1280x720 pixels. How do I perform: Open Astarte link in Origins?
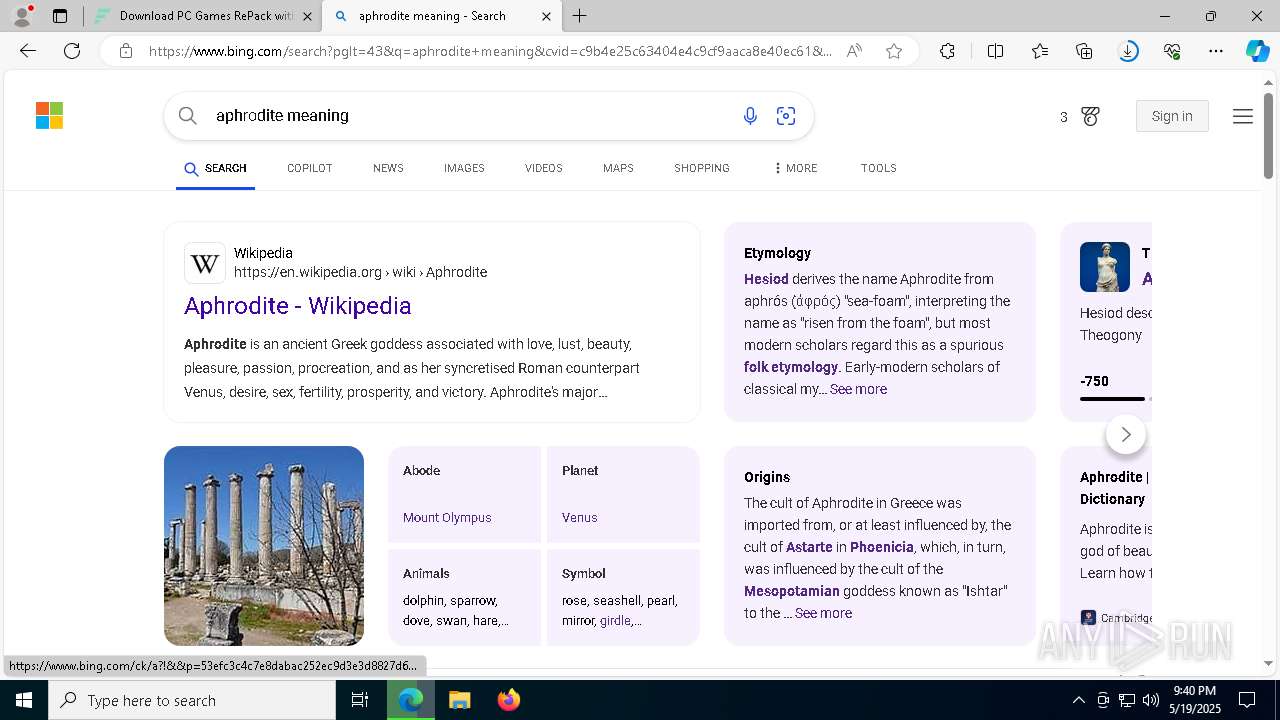809,547
